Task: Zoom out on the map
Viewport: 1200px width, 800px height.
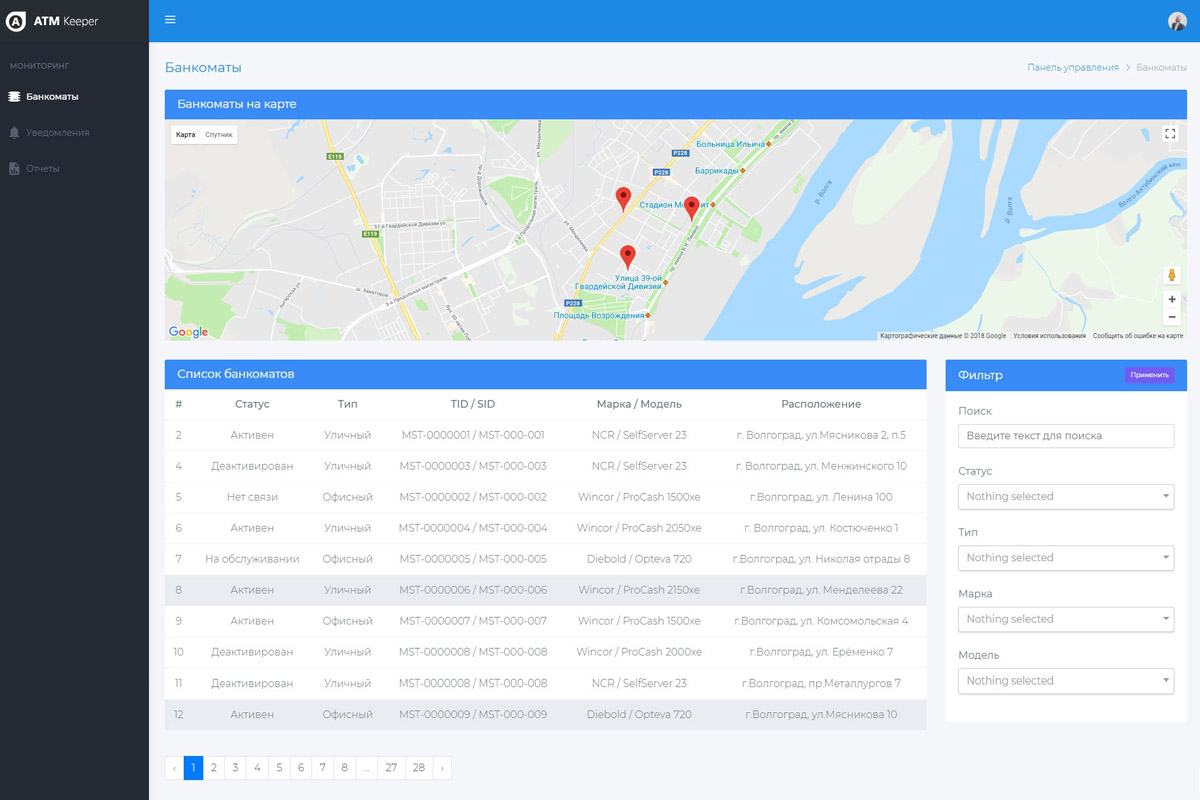Action: click(x=1172, y=317)
